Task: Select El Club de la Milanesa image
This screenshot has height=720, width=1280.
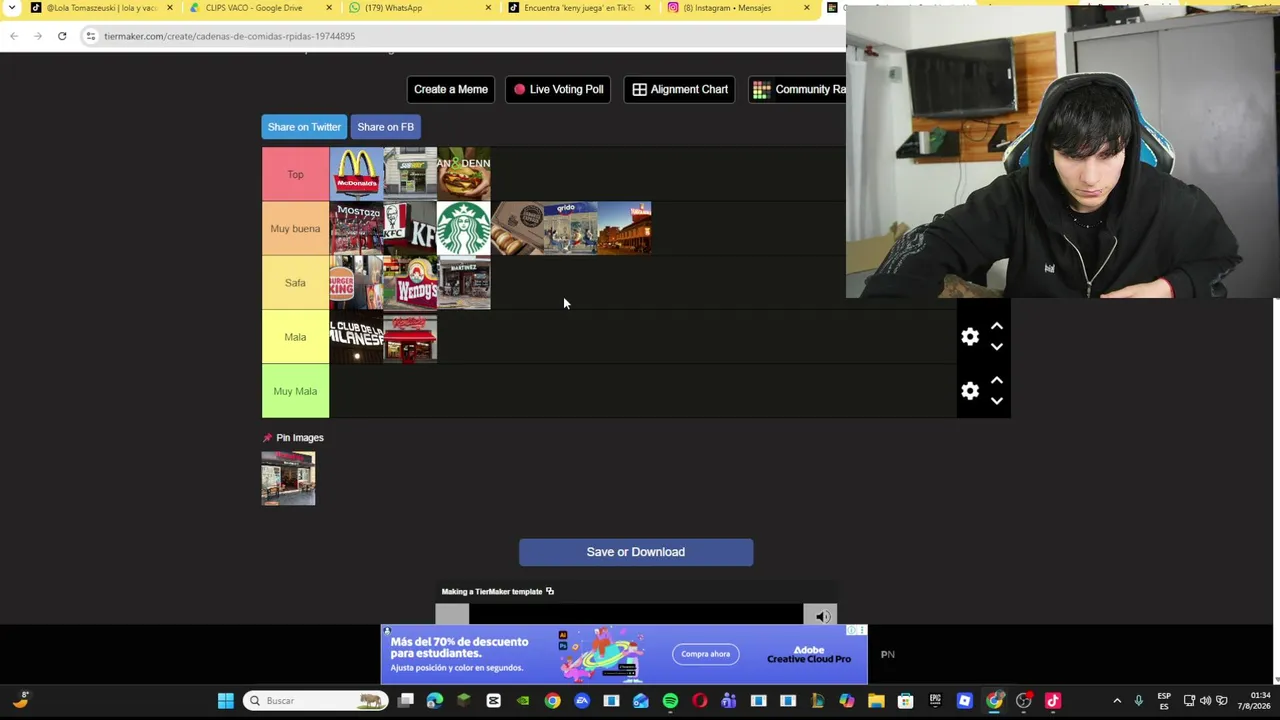Action: tap(356, 337)
